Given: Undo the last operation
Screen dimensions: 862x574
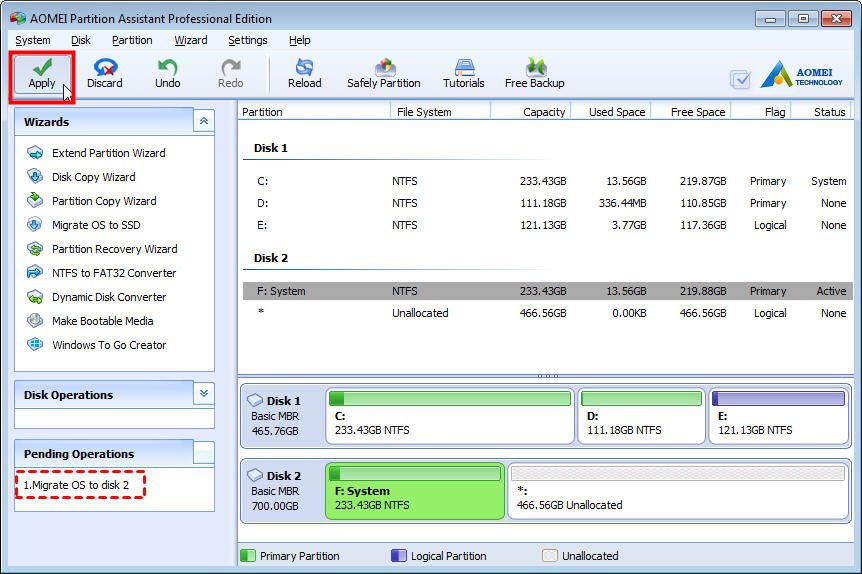Looking at the screenshot, I should [x=167, y=74].
